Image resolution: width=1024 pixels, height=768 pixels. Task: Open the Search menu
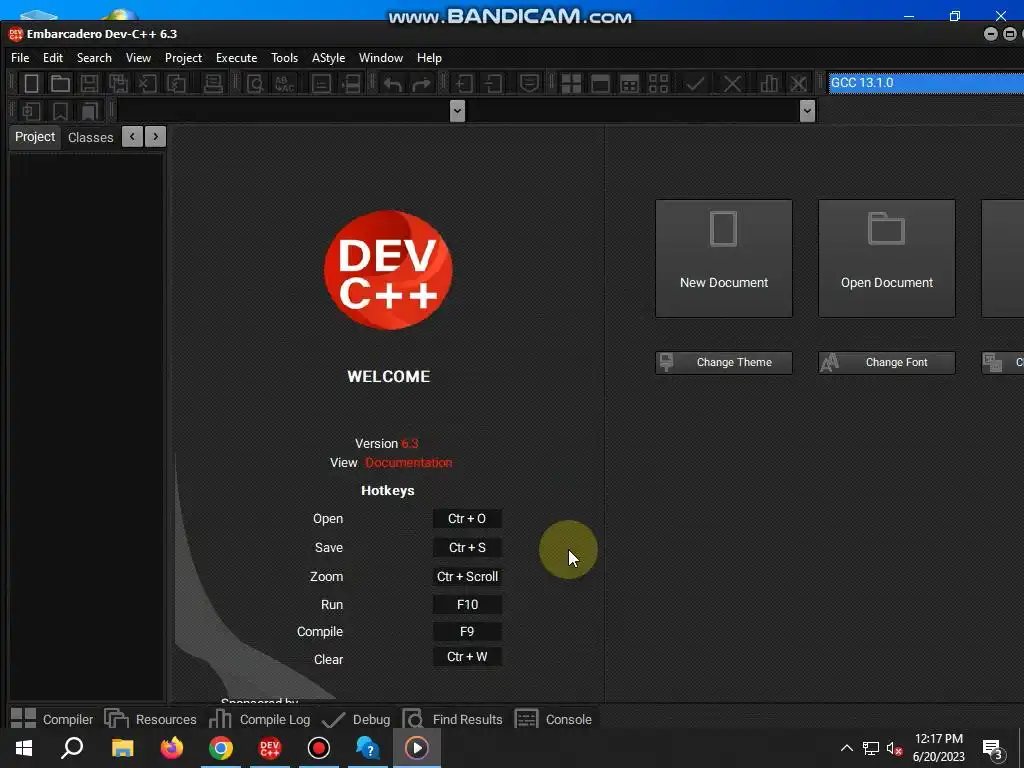click(x=94, y=57)
